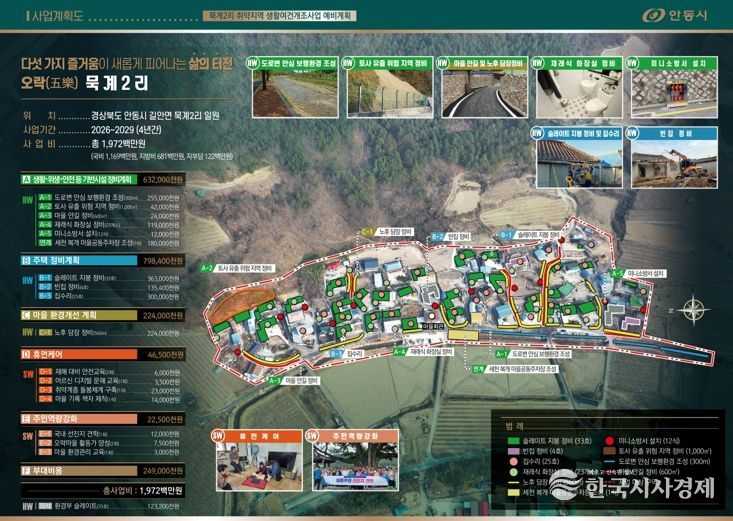
Task: Click the 632,000천원 amount for section A
Action: (163, 180)
